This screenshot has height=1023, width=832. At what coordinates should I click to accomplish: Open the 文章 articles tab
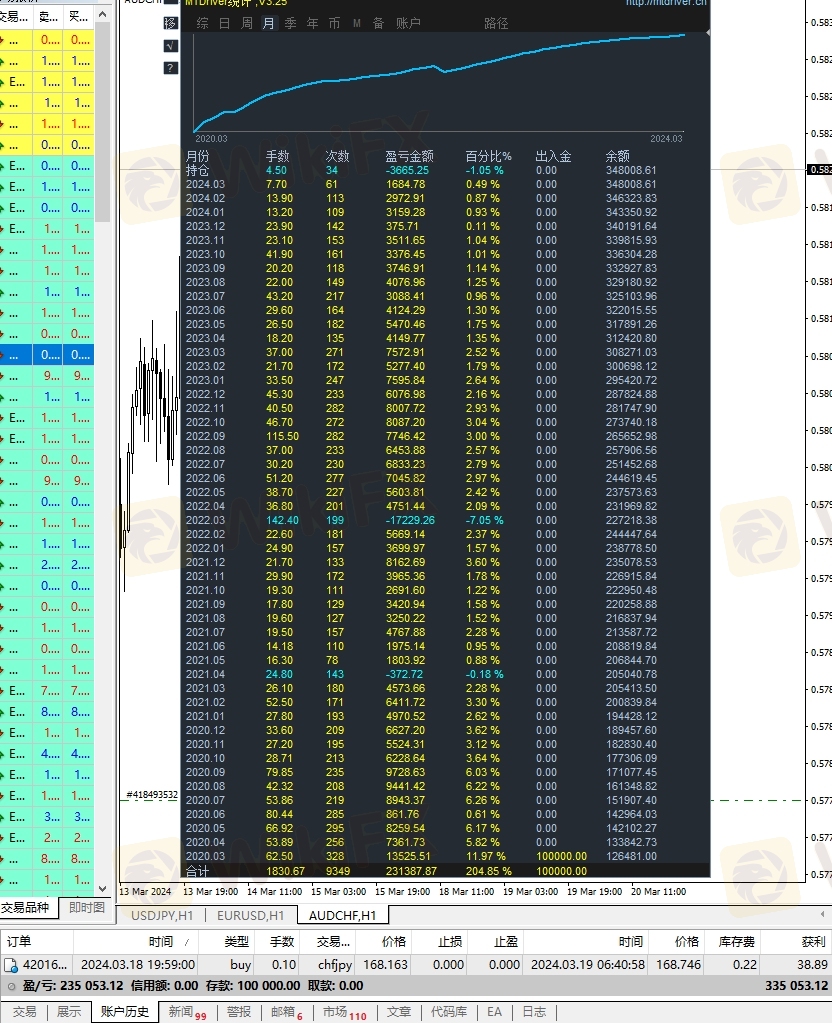[x=399, y=1011]
